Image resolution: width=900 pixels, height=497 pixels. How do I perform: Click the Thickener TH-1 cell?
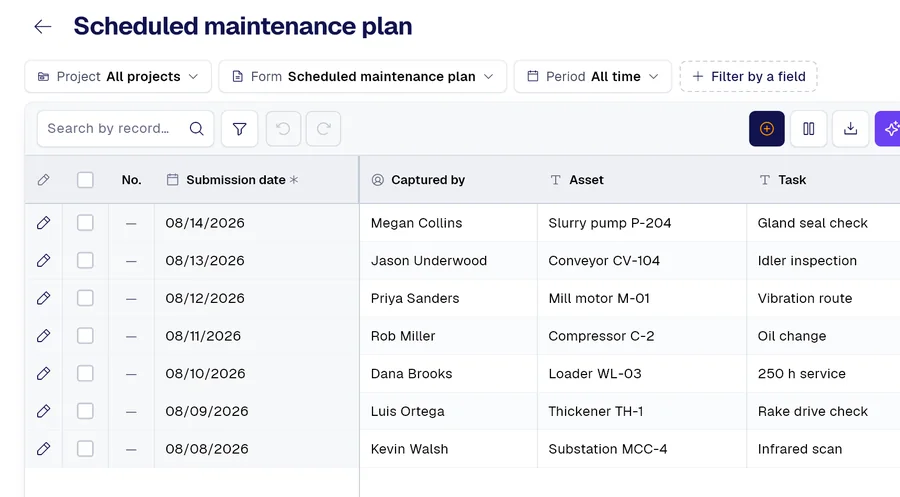tap(642, 411)
